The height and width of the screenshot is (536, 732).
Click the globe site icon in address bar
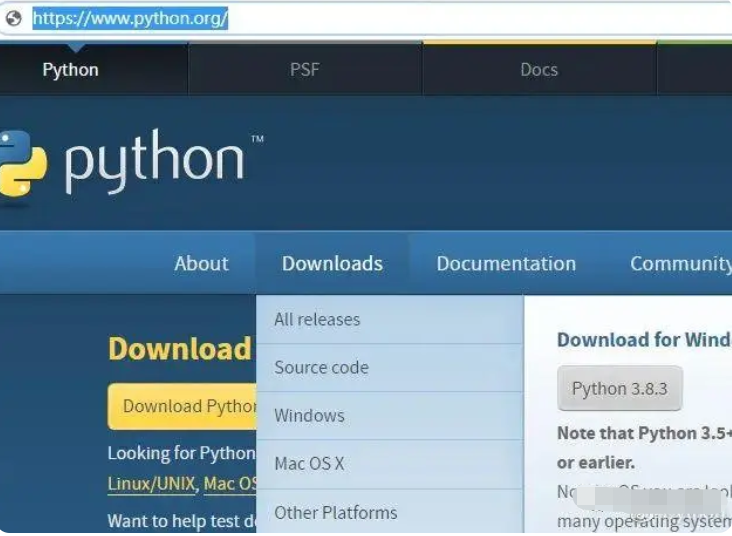coord(14,18)
